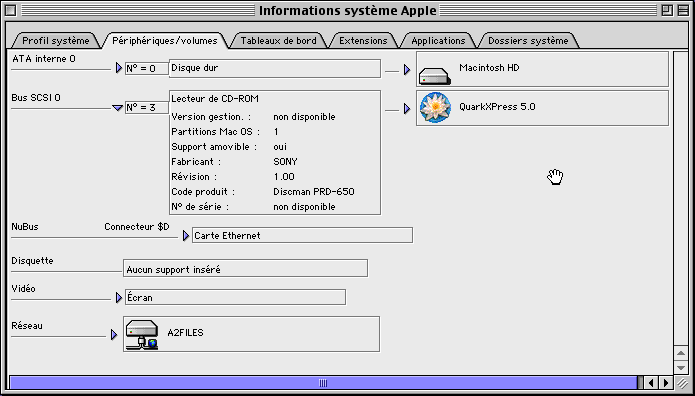This screenshot has height=396, width=695.
Task: Switch to the Applications tab
Action: pyautogui.click(x=438, y=41)
